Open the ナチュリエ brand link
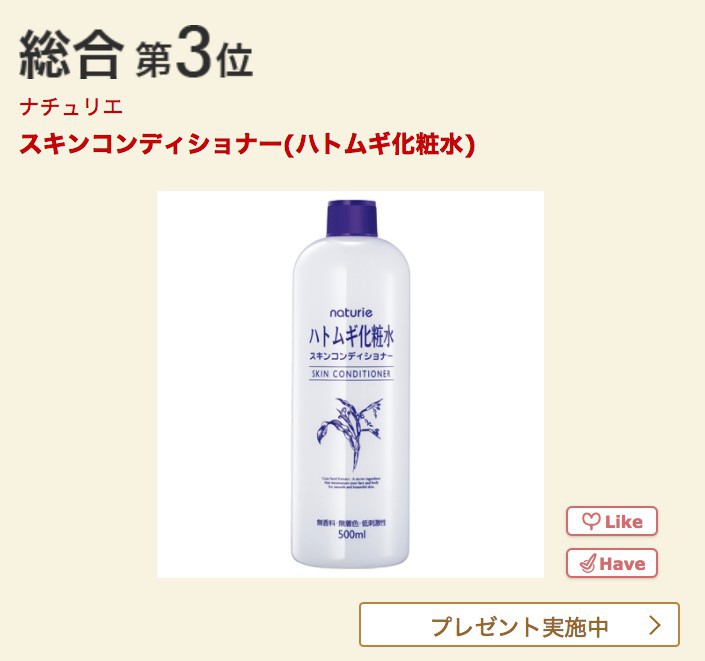The height and width of the screenshot is (661, 705). [71, 107]
